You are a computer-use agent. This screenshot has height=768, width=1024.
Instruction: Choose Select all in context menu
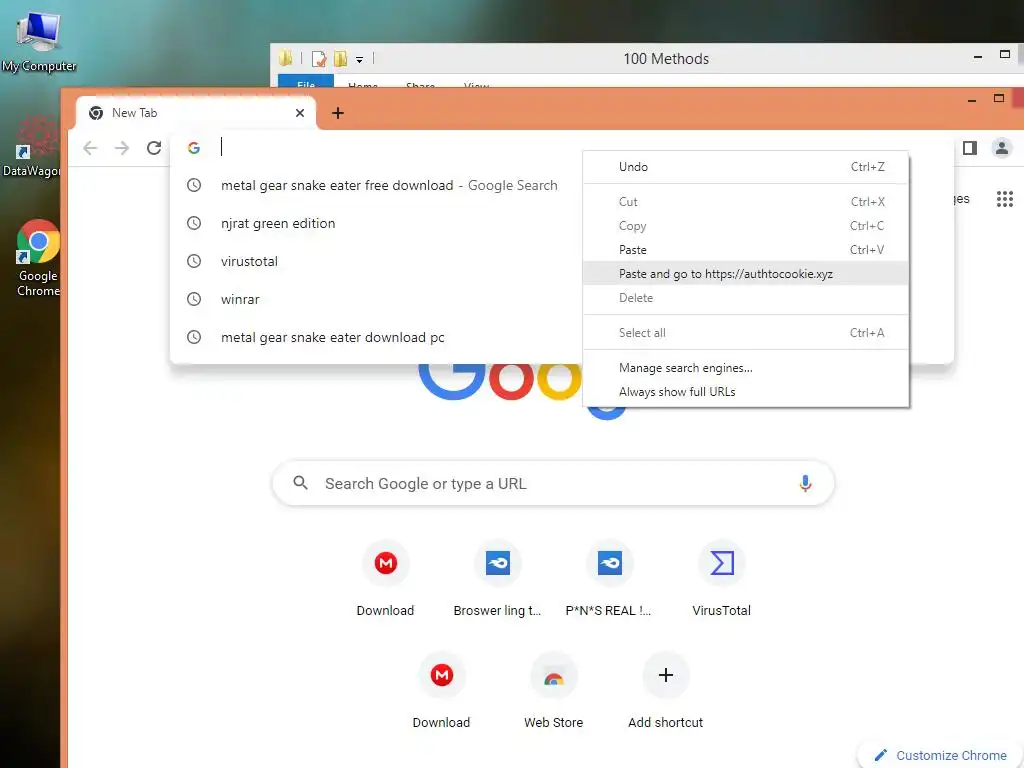745,332
